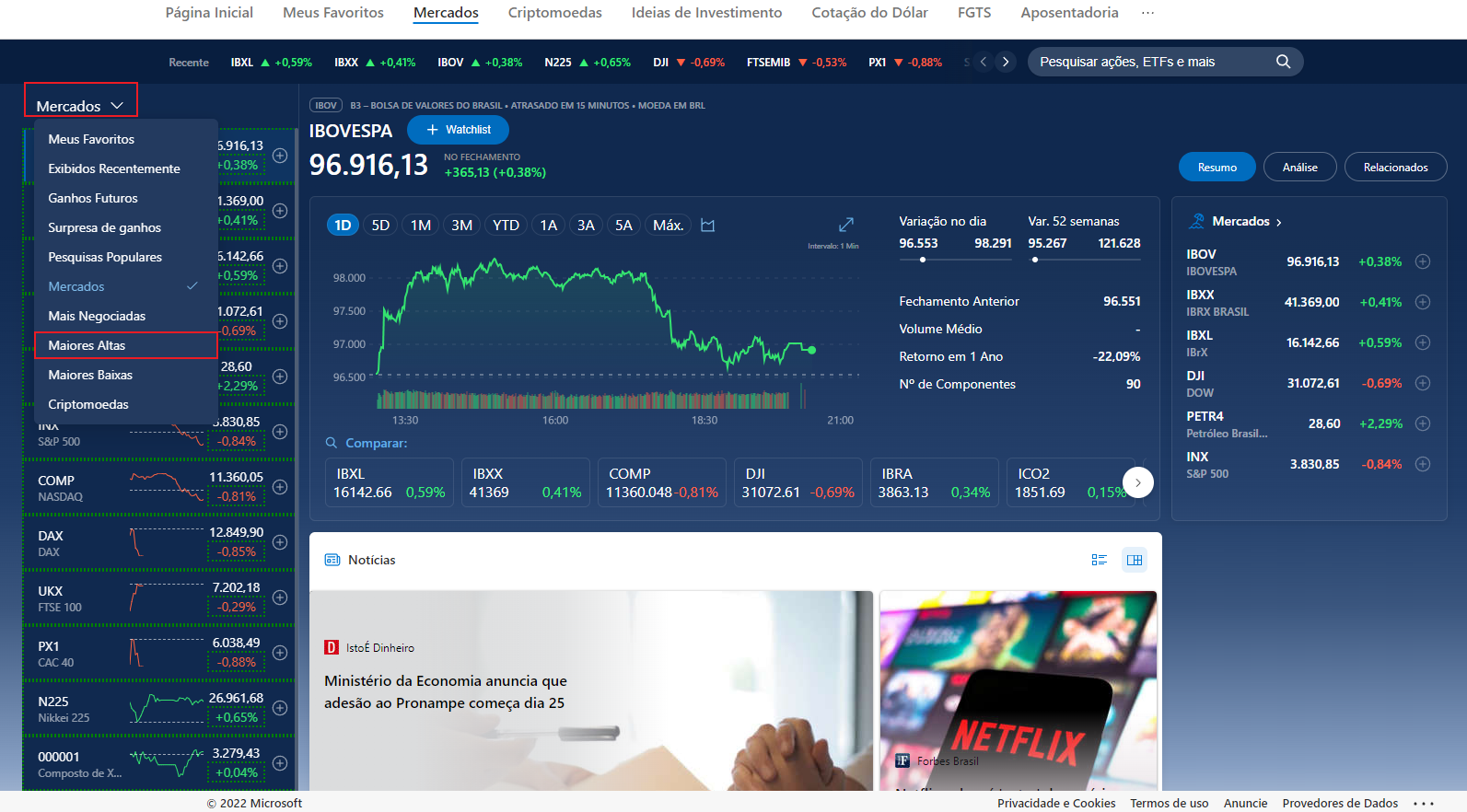The width and height of the screenshot is (1467, 812).
Task: Add IBOV to watchlist in Mercados panel
Action: pyautogui.click(x=1423, y=261)
